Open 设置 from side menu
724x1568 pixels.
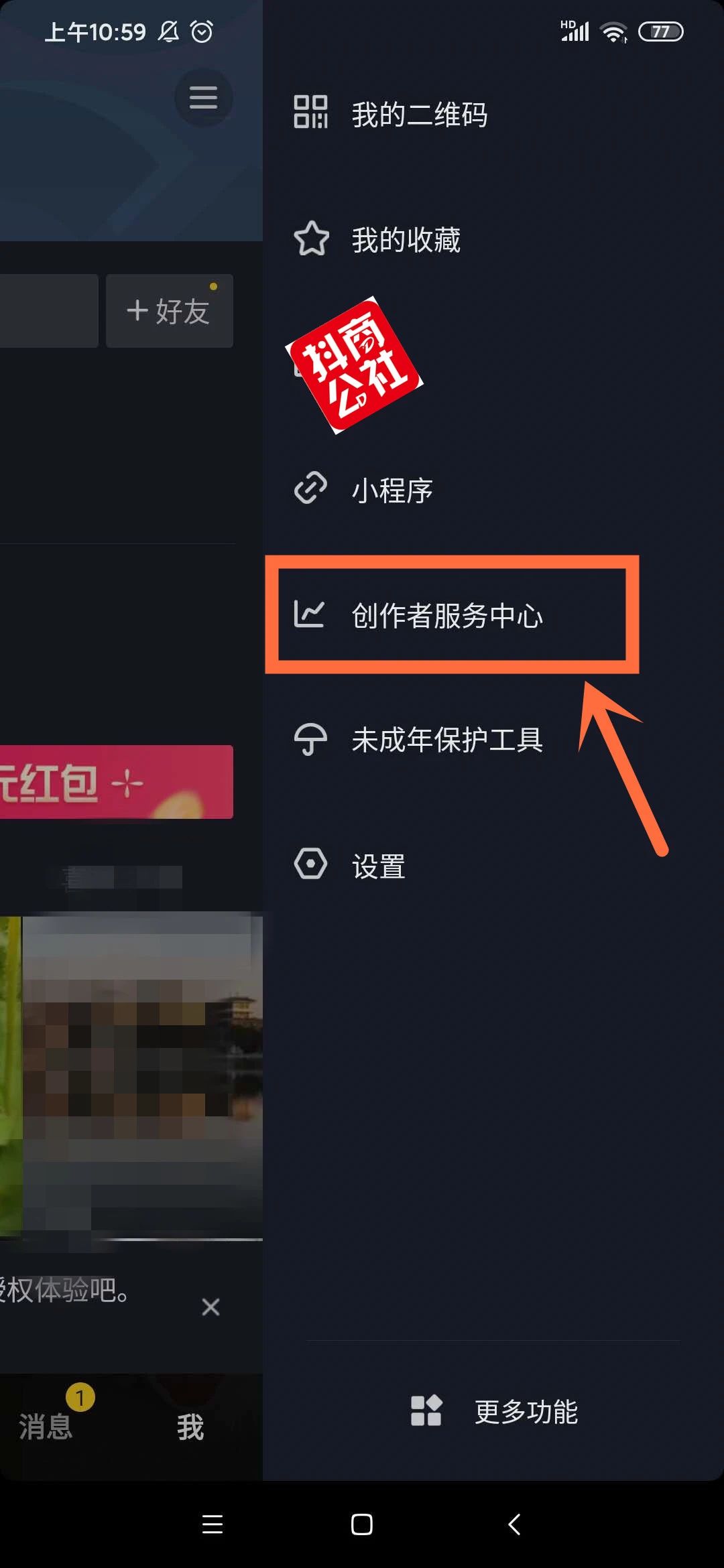[x=379, y=866]
